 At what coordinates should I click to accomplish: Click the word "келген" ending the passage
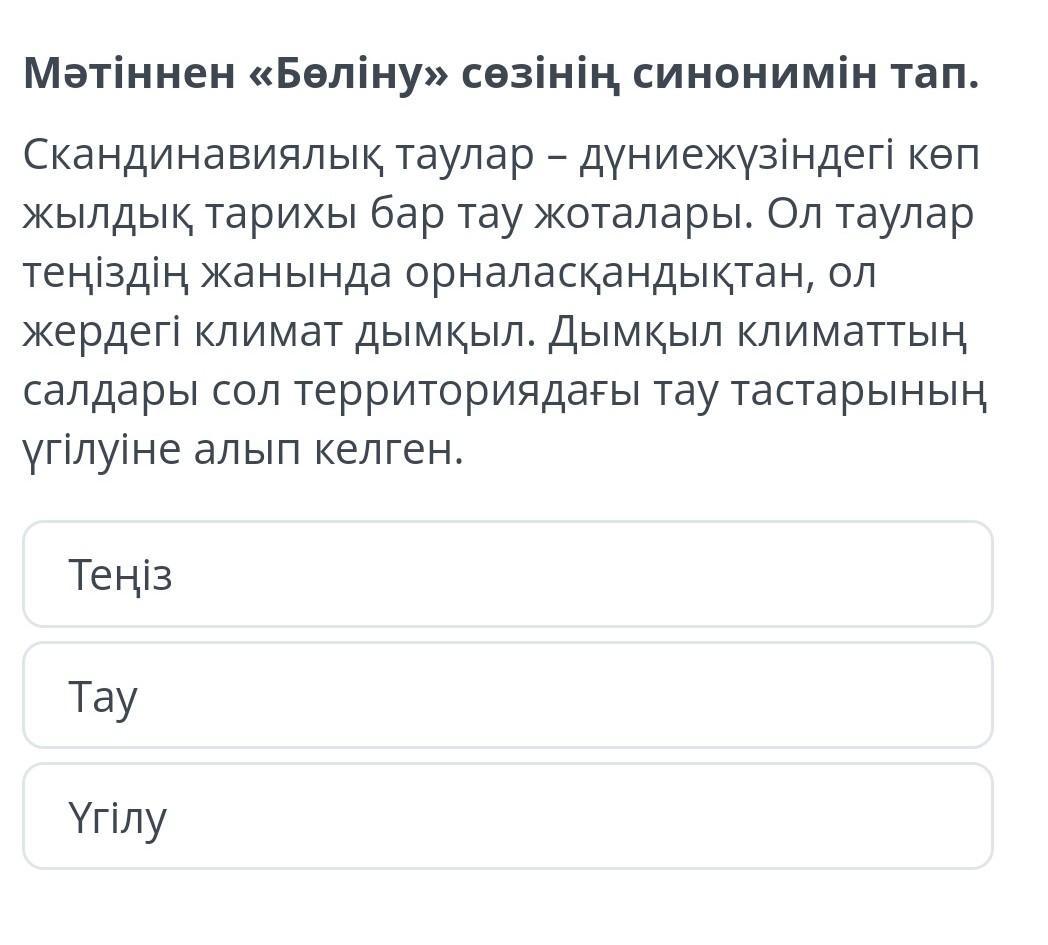388,451
